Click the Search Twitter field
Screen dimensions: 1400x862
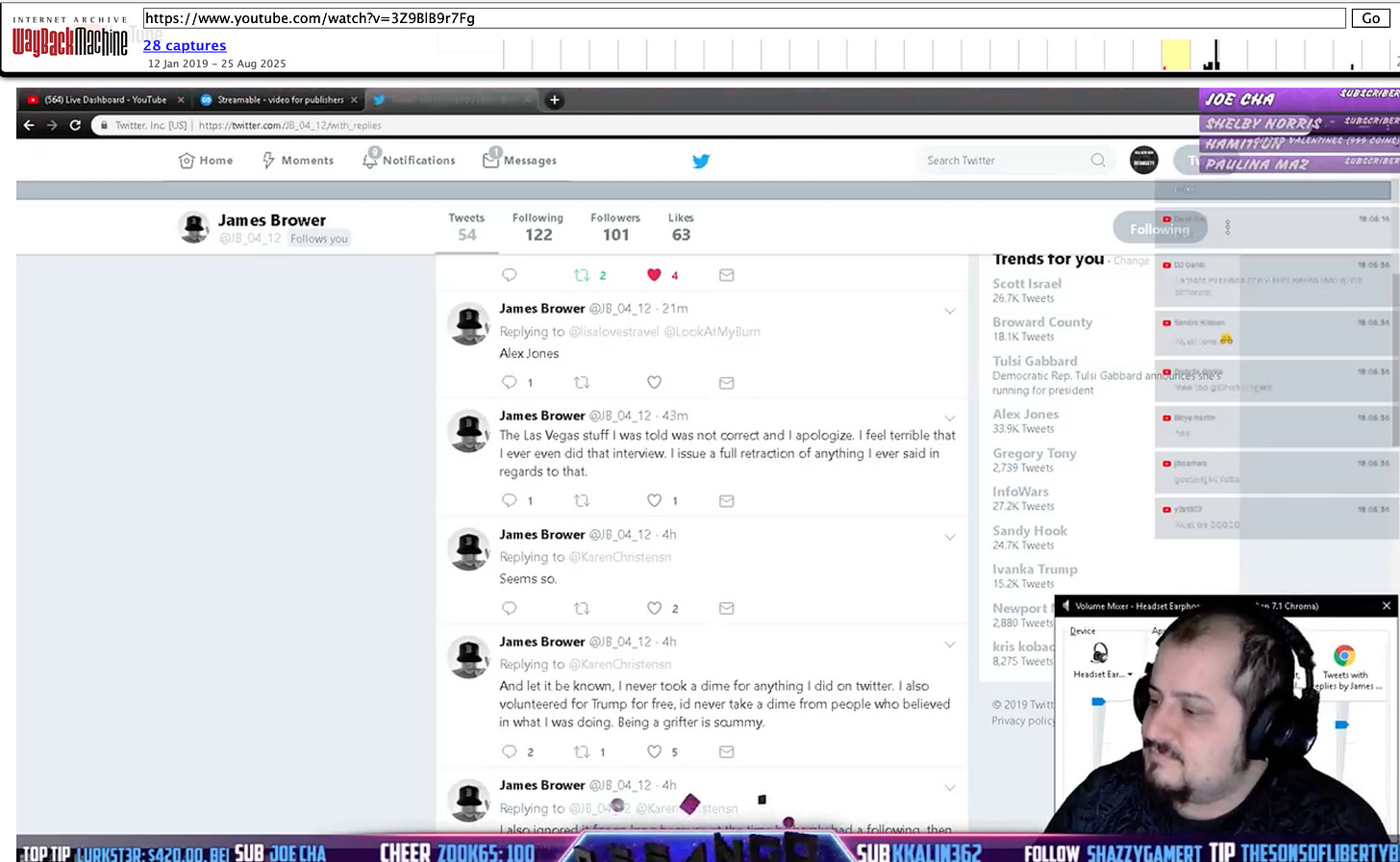pos(1013,161)
